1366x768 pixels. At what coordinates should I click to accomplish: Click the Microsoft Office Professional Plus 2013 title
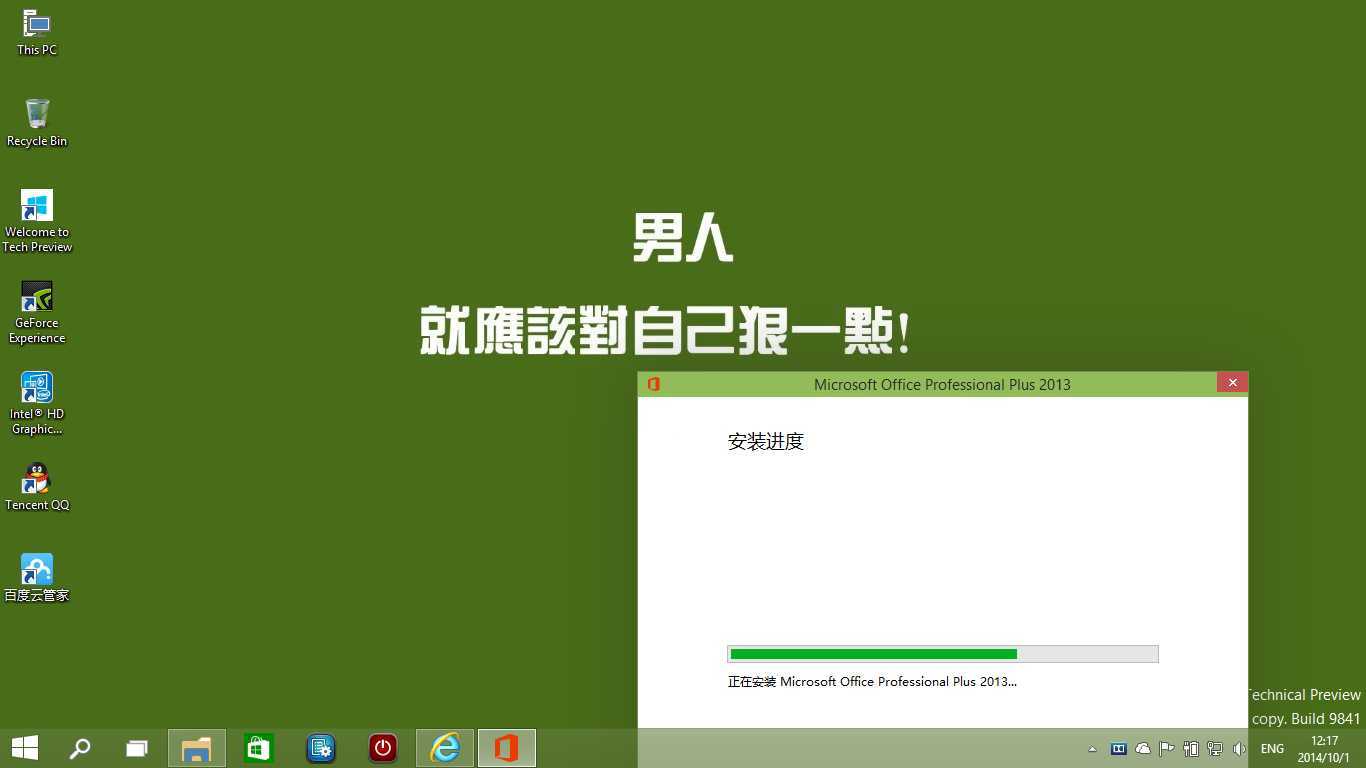pos(942,384)
